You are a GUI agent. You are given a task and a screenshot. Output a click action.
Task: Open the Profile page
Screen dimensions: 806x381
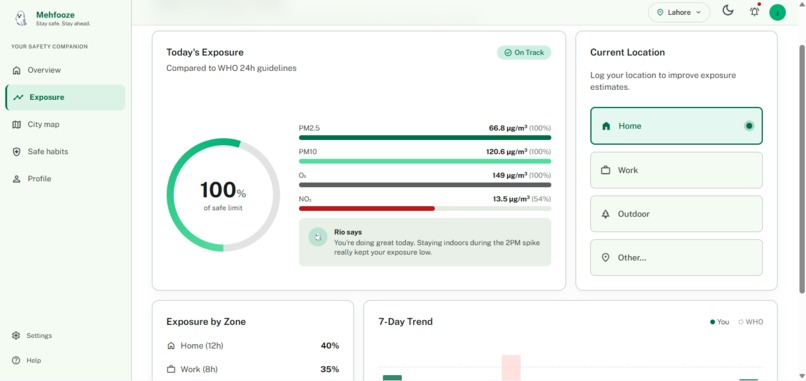[x=65, y=179]
